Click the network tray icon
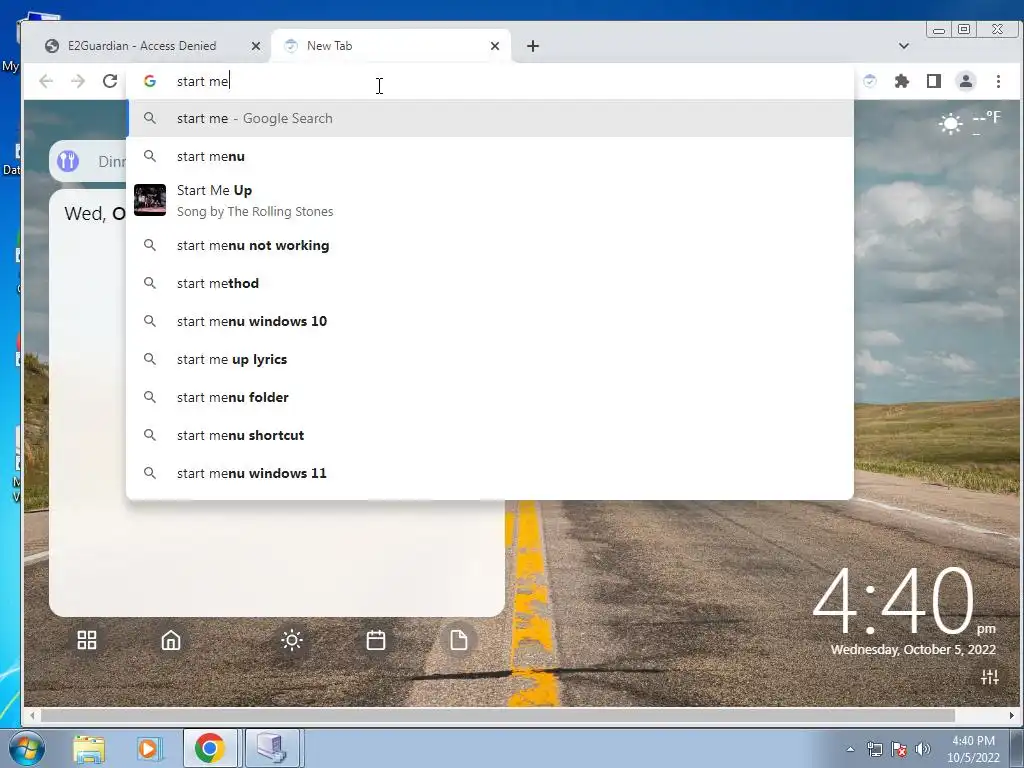This screenshot has height=768, width=1024. click(874, 749)
